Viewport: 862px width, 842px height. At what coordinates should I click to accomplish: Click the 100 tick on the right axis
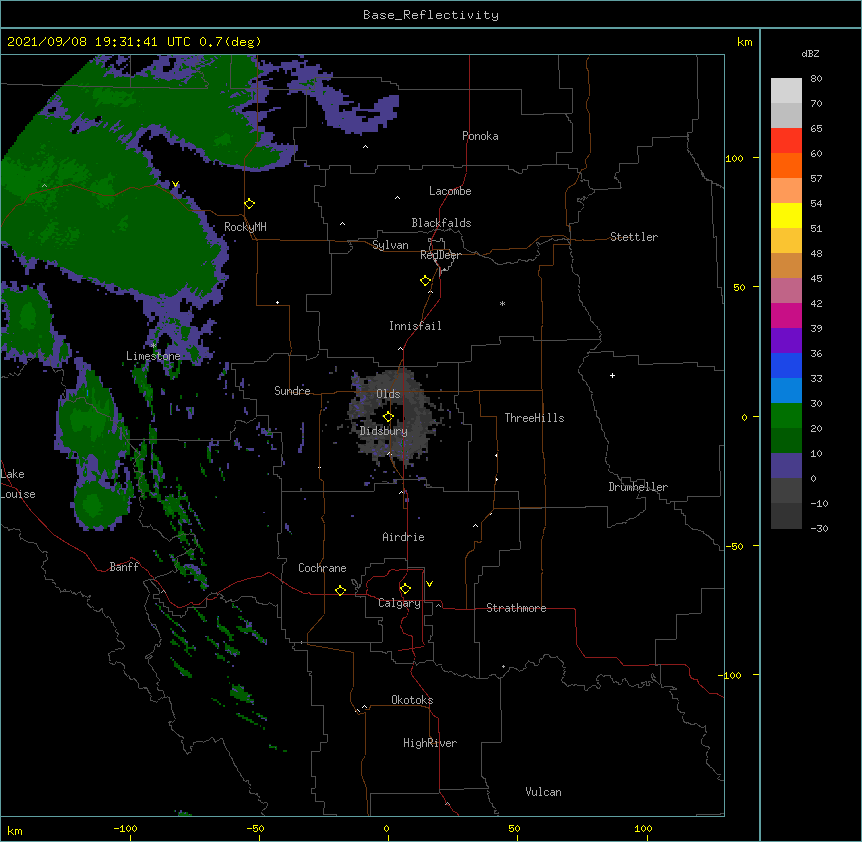[734, 158]
